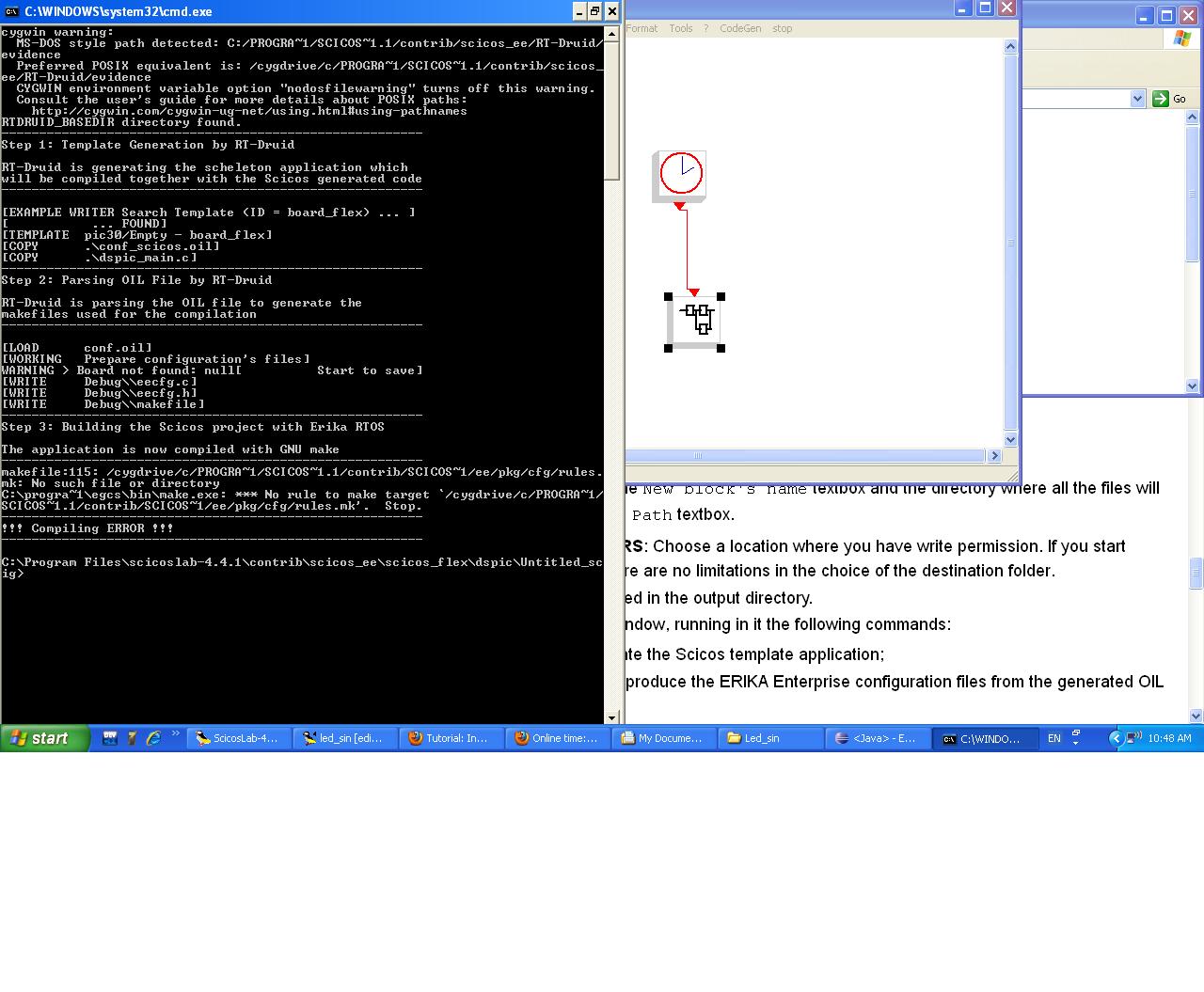This screenshot has width=1204, height=992.
Task: Switch to Tutorial Firefox taskbar button
Action: (451, 738)
